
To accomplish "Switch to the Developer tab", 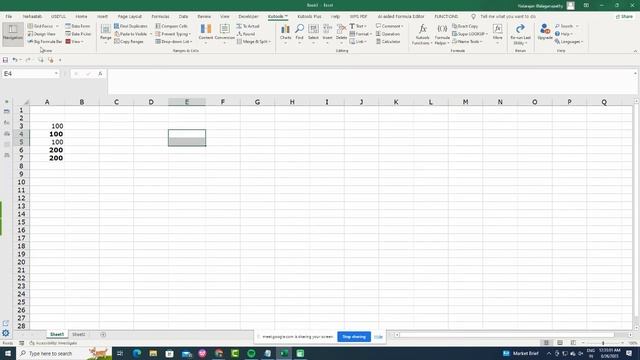I will (x=248, y=16).
